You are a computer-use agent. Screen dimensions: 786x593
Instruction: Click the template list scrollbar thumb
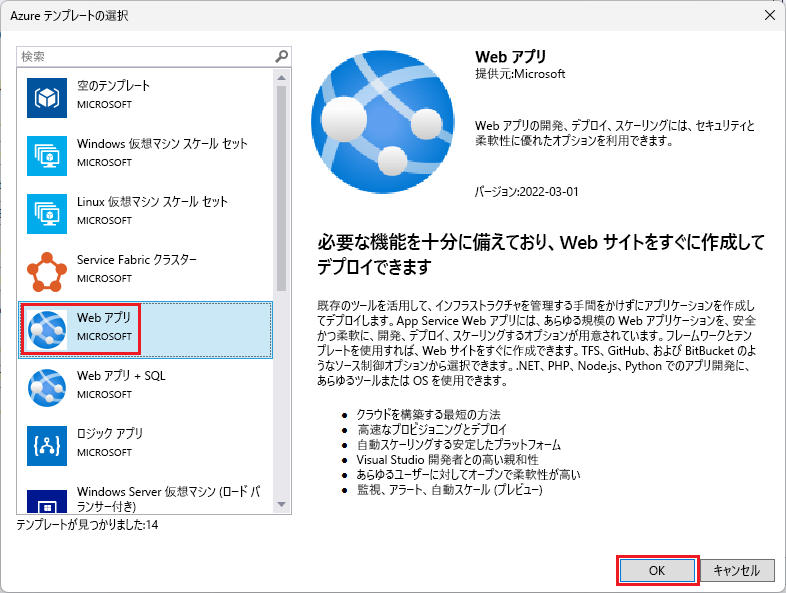[281, 188]
